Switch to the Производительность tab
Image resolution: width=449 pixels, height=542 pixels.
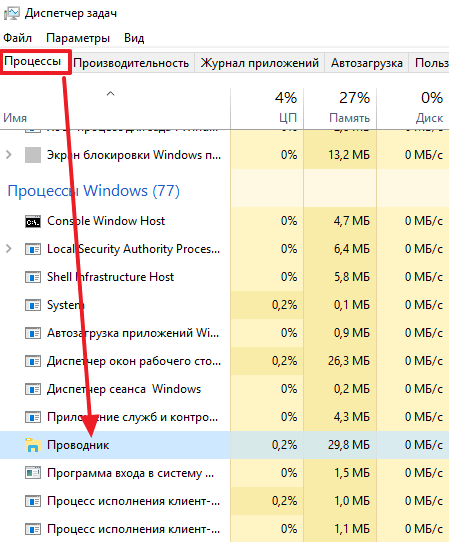click(131, 63)
